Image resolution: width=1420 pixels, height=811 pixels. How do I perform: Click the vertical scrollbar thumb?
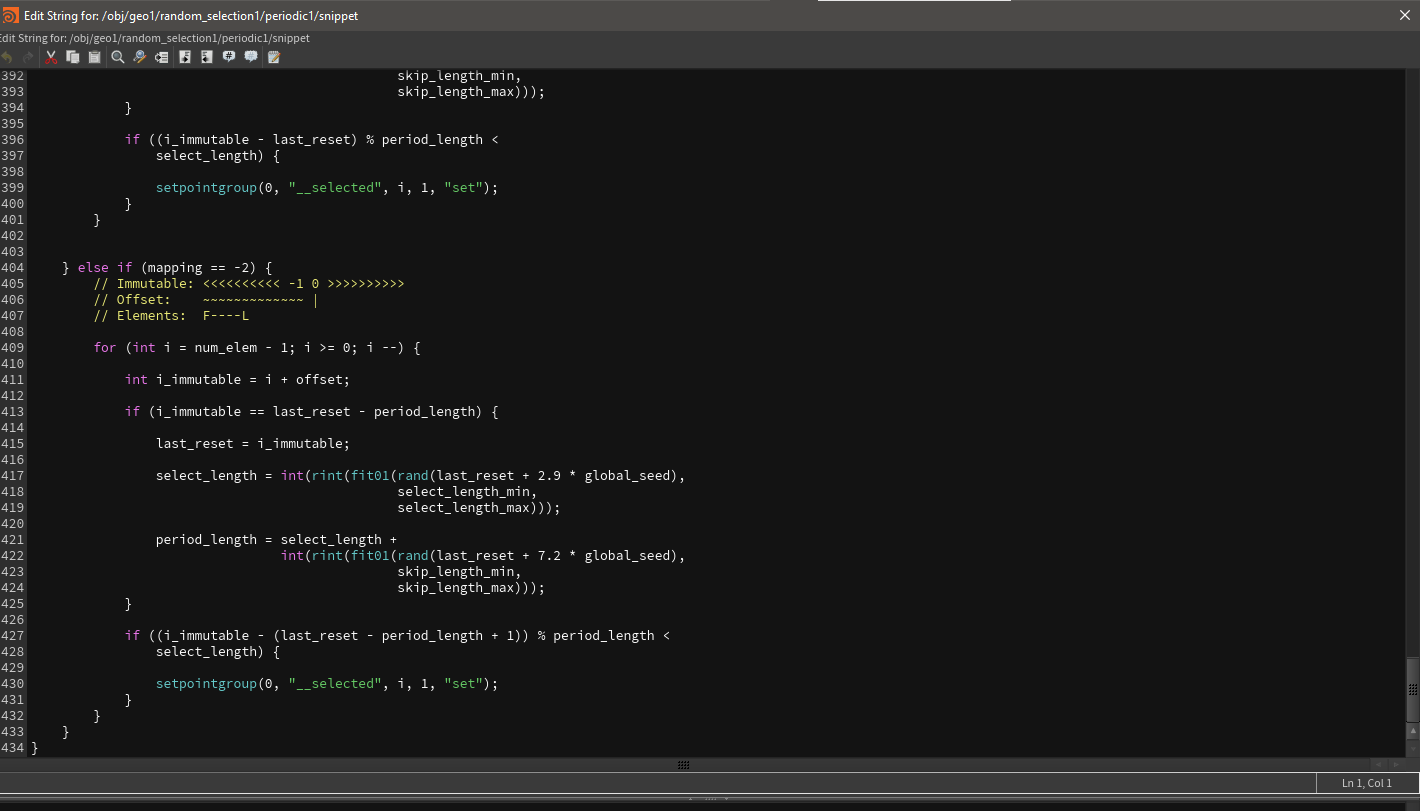[1412, 688]
